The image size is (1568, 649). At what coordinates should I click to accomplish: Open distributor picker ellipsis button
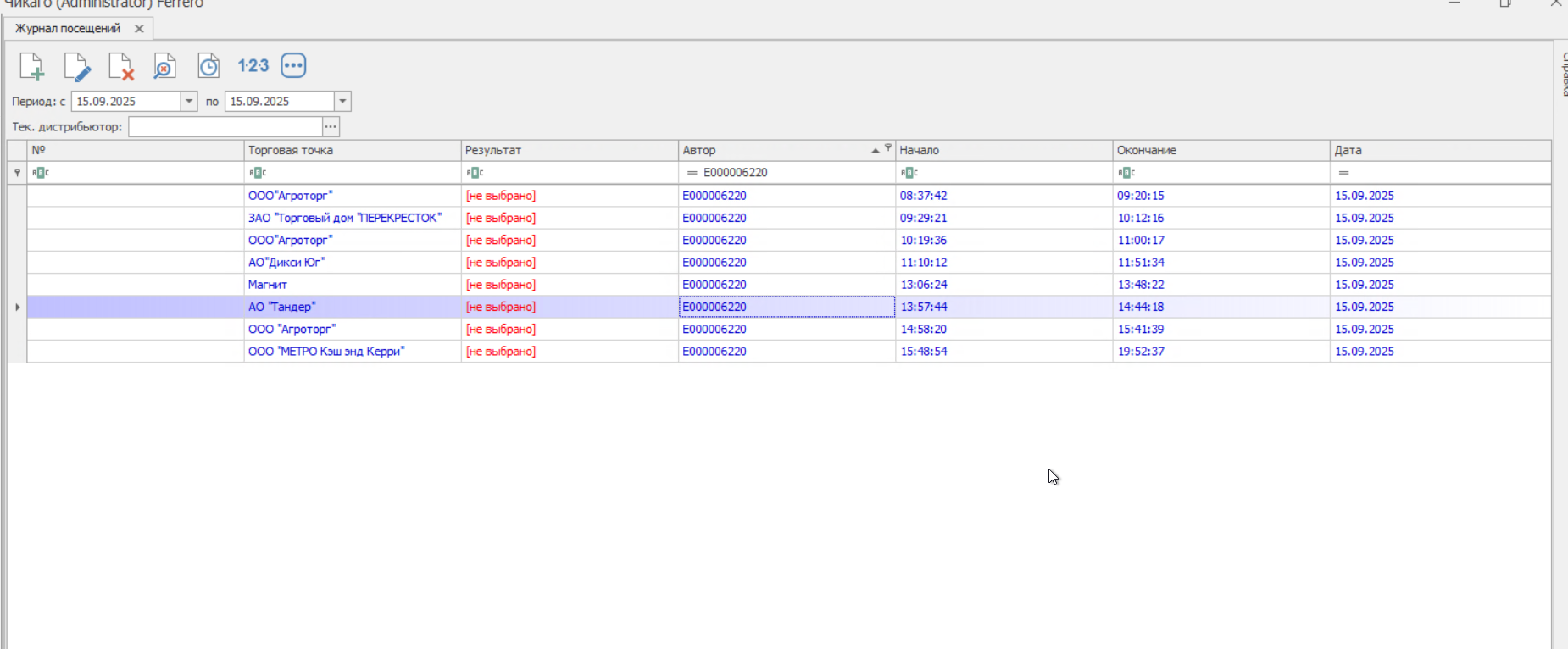[331, 127]
